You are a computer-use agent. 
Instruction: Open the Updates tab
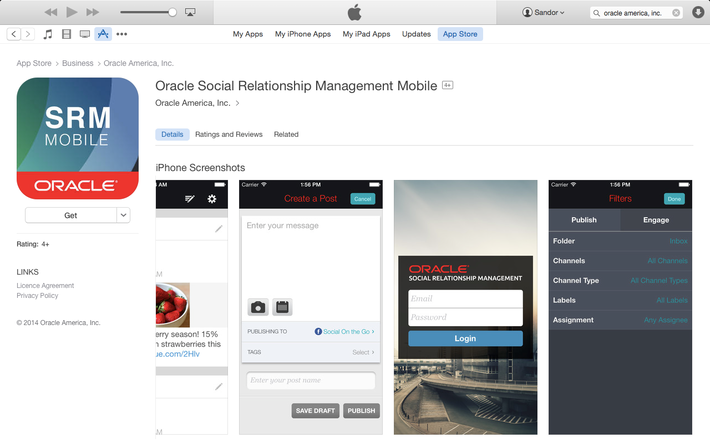coord(416,34)
